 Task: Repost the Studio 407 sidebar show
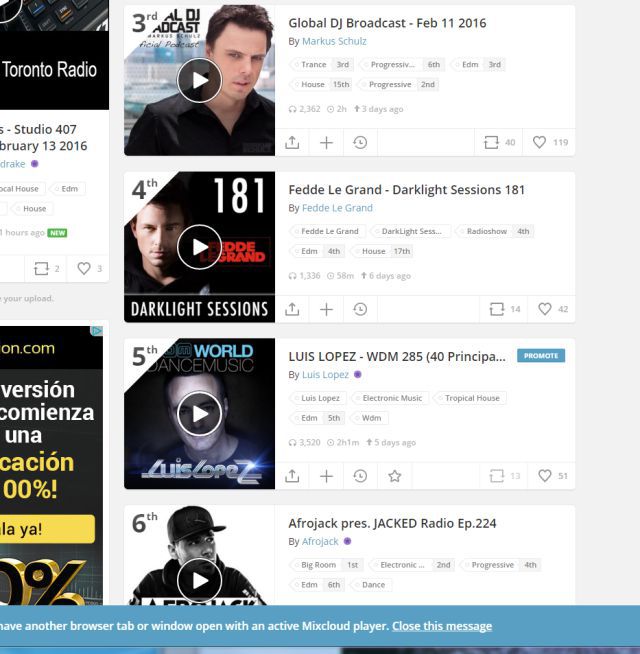46,269
